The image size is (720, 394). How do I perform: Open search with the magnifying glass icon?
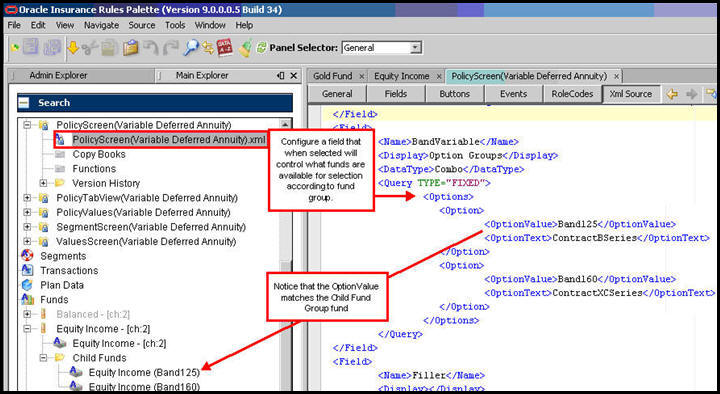(191, 48)
